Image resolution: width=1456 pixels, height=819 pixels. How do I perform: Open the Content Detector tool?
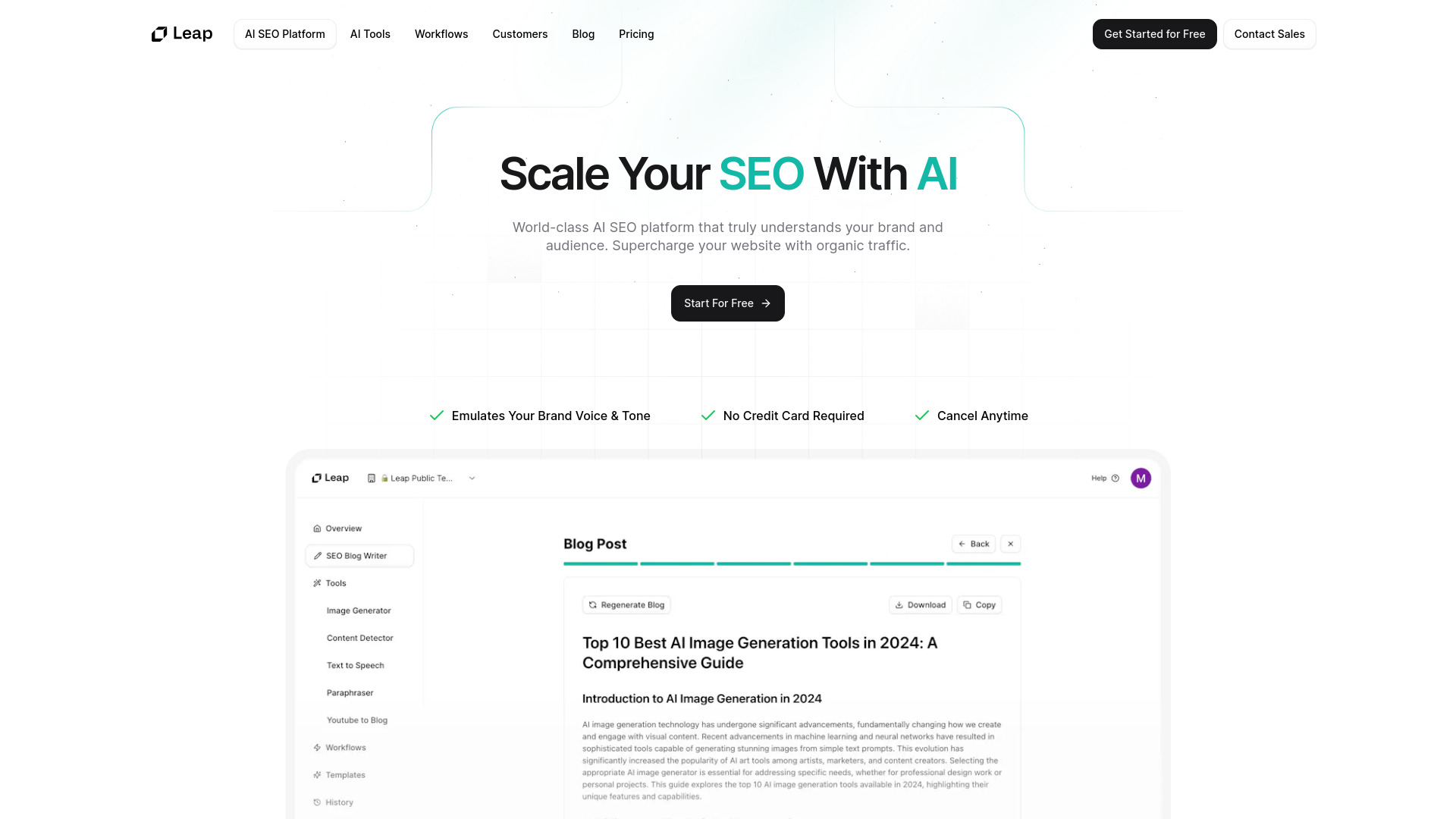point(360,637)
